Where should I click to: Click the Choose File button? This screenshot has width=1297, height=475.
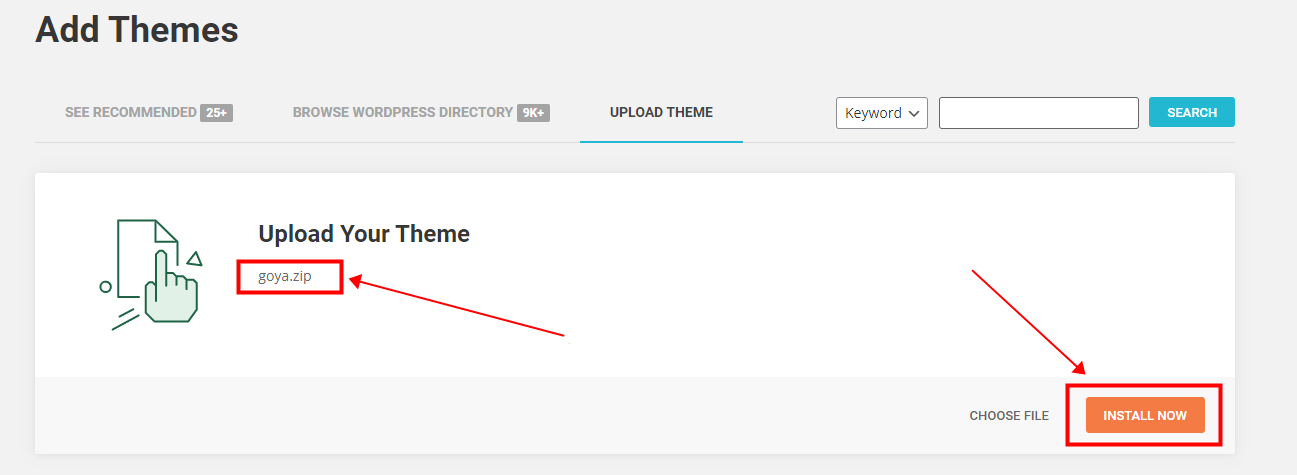1009,415
